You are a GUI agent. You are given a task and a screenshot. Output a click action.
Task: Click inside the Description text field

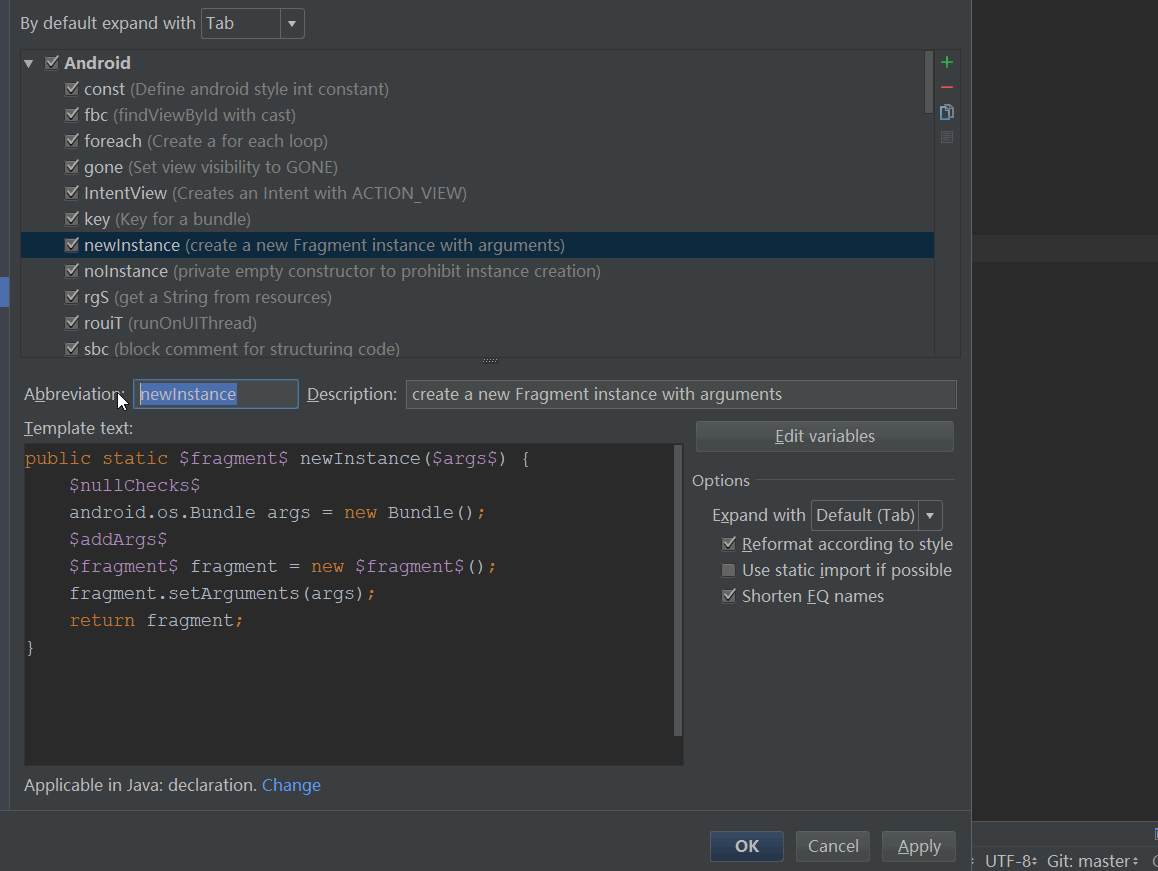(x=680, y=394)
